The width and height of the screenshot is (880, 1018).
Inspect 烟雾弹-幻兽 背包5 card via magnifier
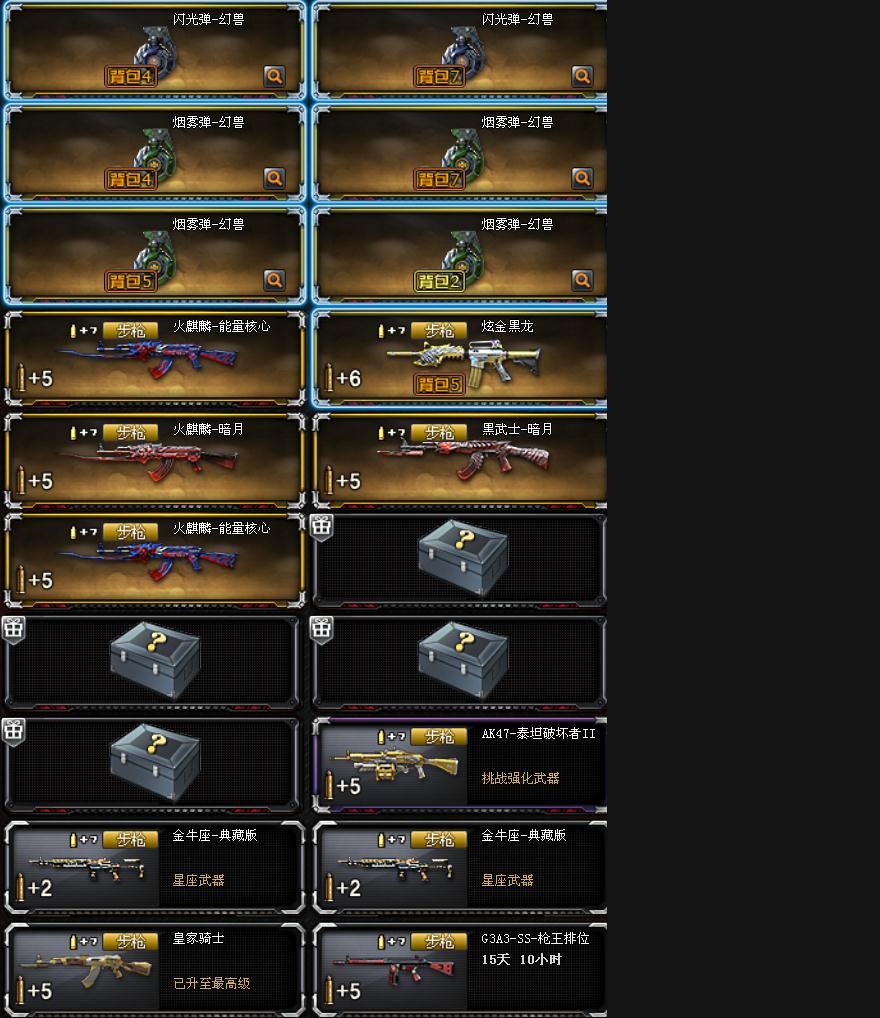click(274, 280)
